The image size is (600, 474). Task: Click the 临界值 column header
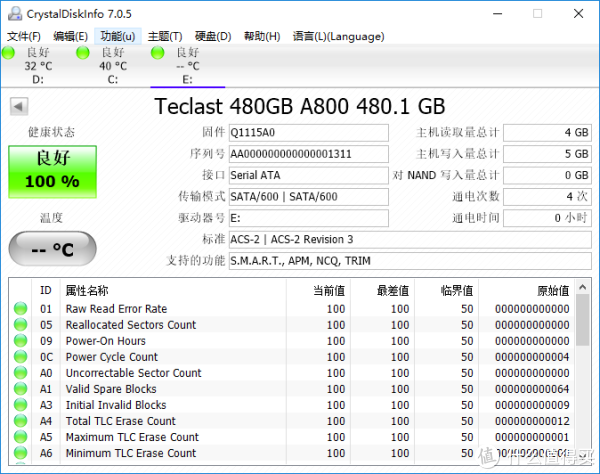coord(447,290)
